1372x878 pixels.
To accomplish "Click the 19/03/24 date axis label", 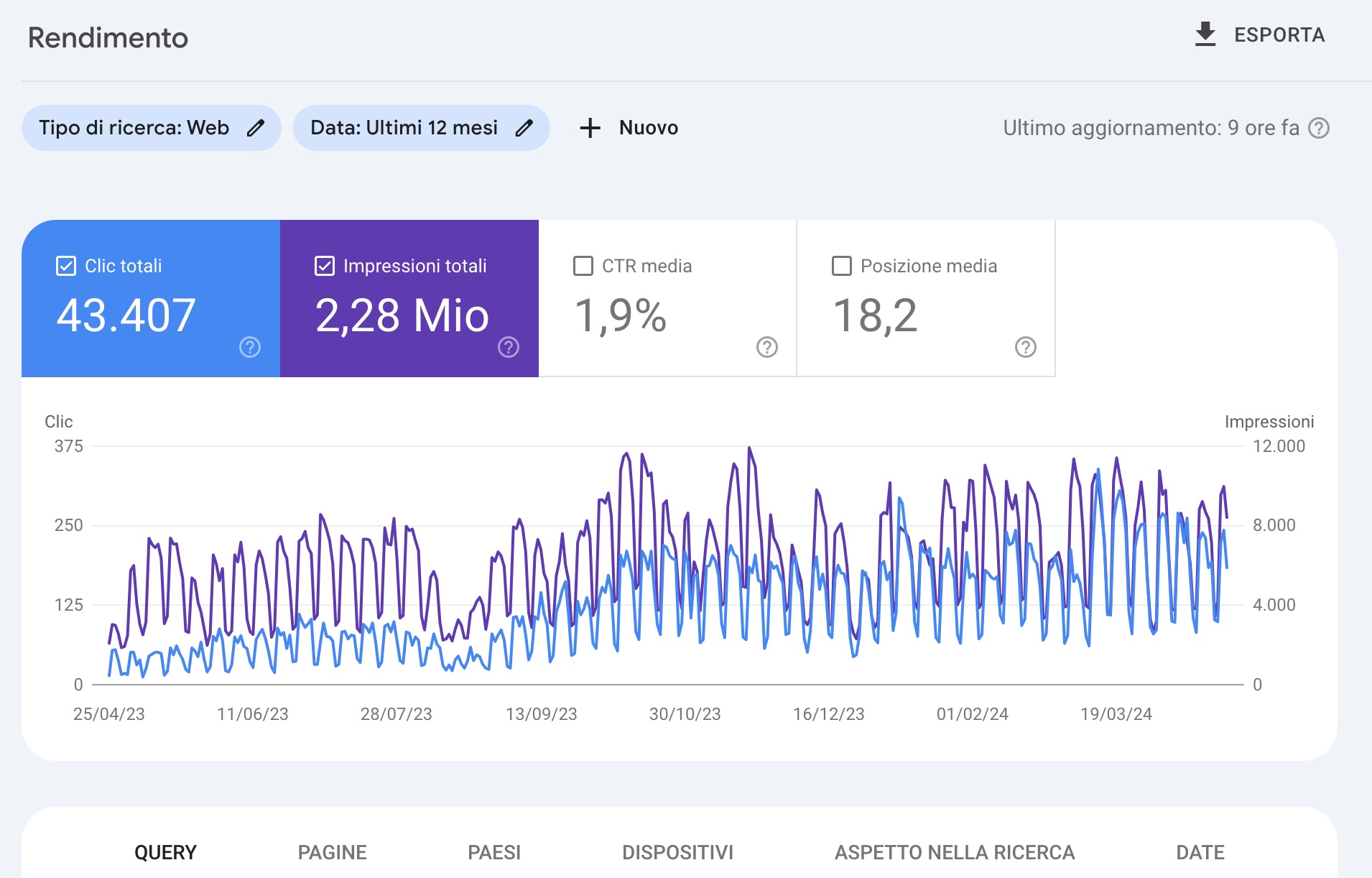I will click(1116, 714).
